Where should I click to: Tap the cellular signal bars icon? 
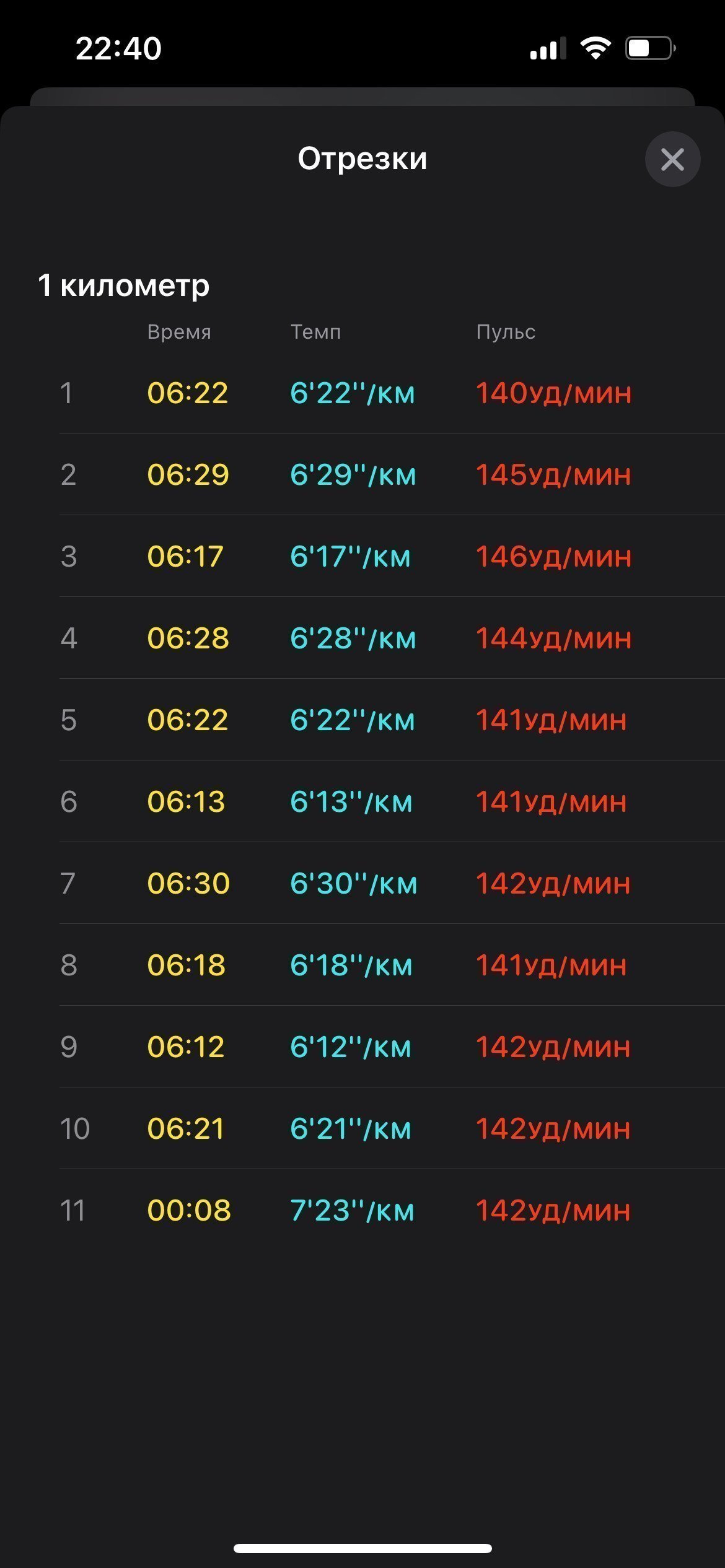(548, 48)
